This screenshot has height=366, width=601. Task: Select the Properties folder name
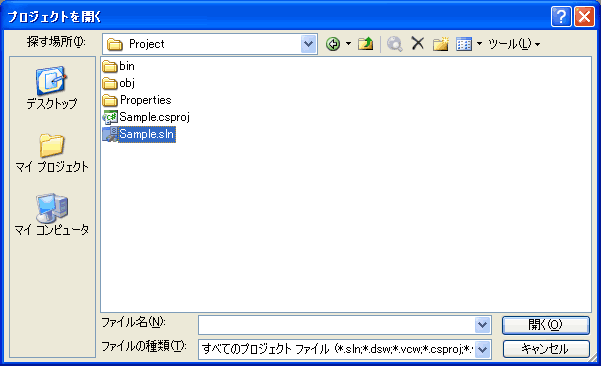[146, 100]
